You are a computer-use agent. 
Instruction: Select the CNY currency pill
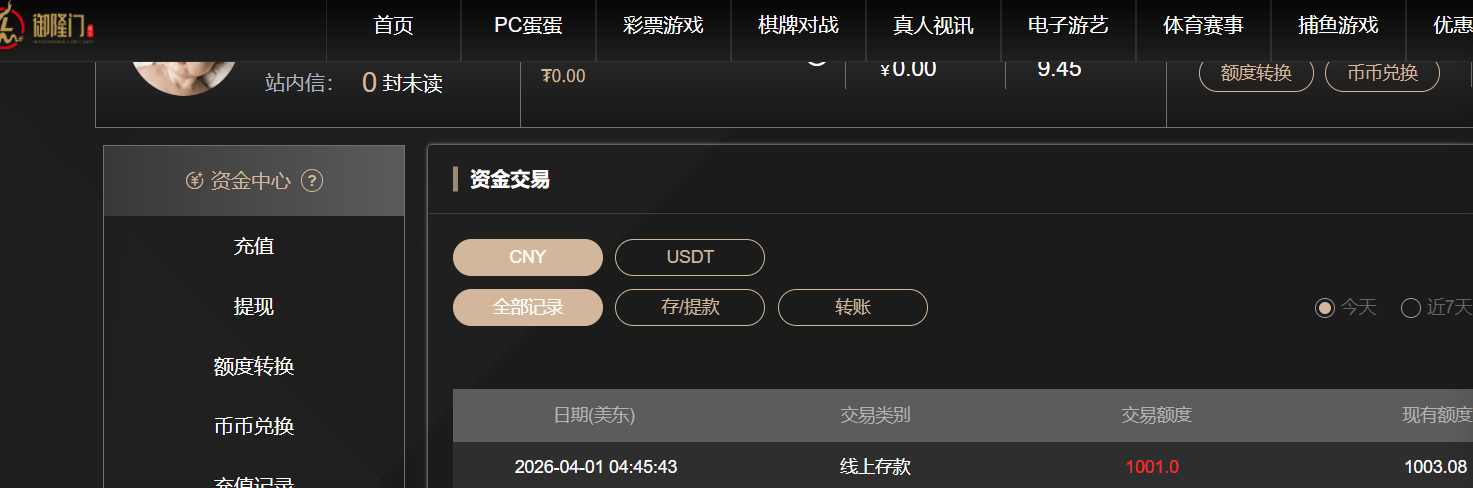pyautogui.click(x=528, y=257)
